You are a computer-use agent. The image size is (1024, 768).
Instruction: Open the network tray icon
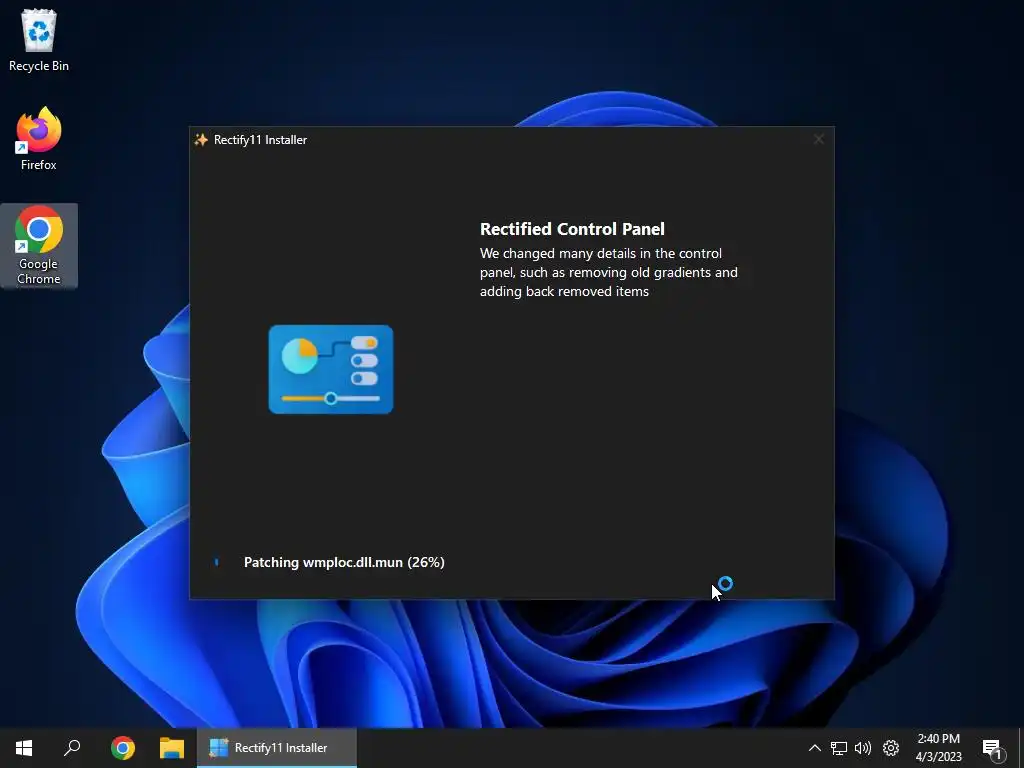click(839, 748)
